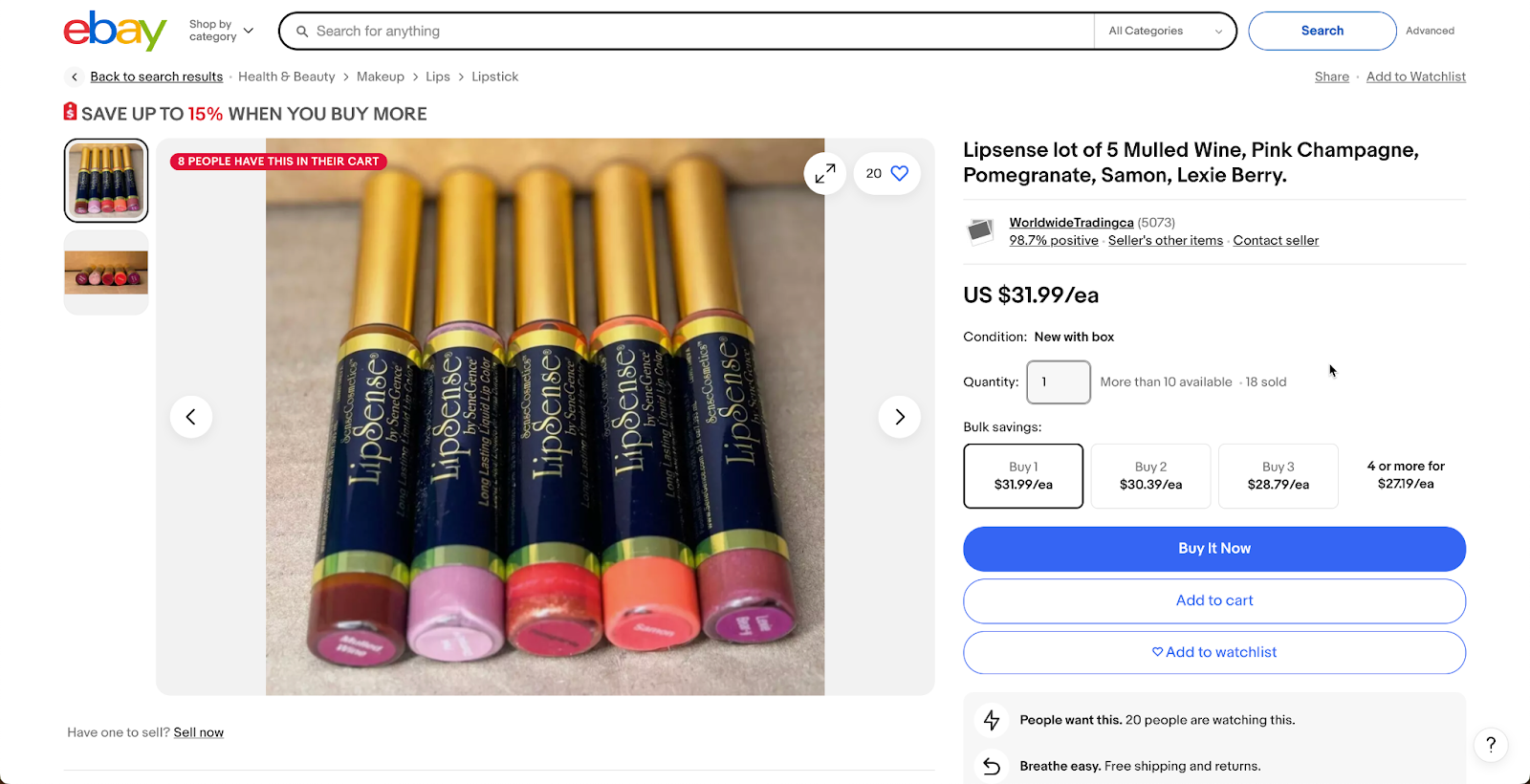This screenshot has height=784, width=1530.
Task: Open the Lipstick breadcrumb
Action: coord(495,76)
